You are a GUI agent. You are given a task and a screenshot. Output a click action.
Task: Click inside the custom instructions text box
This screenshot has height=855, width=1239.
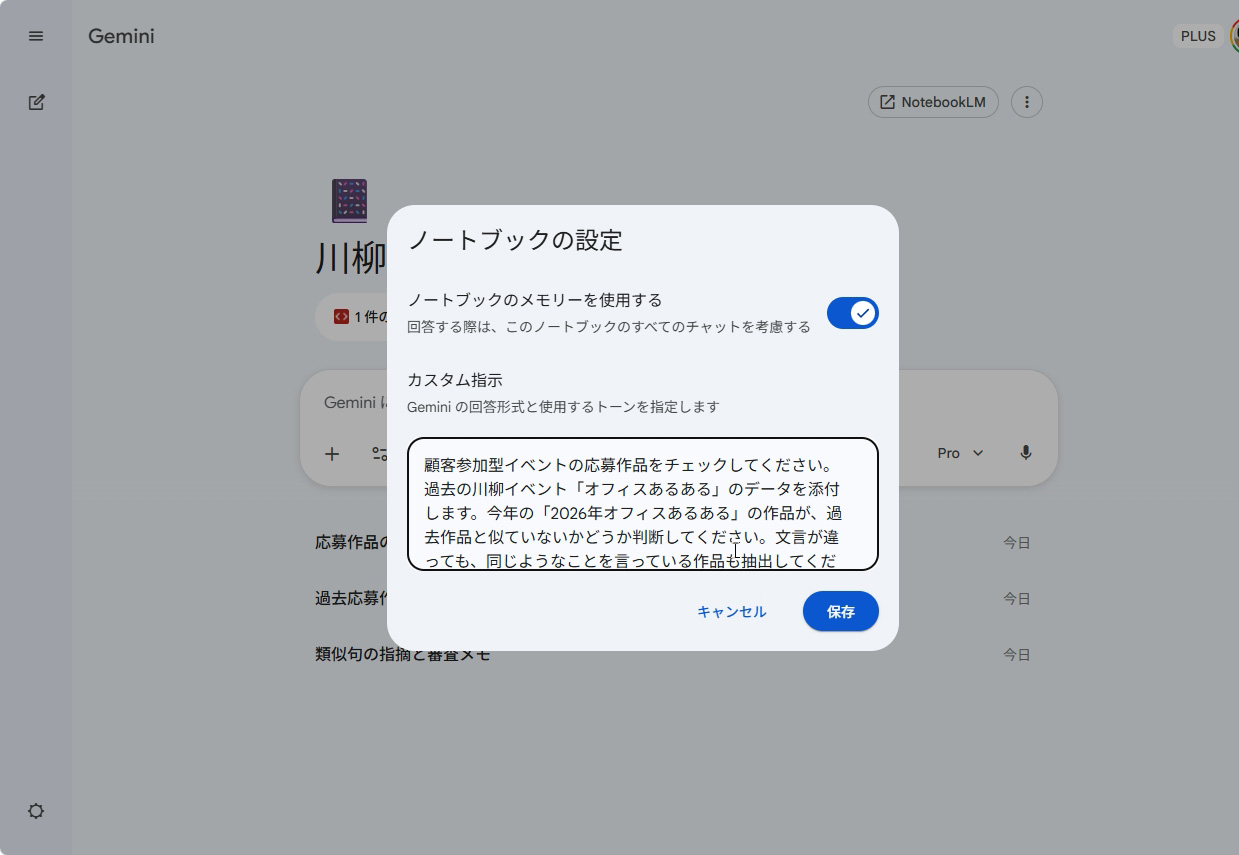[x=643, y=504]
